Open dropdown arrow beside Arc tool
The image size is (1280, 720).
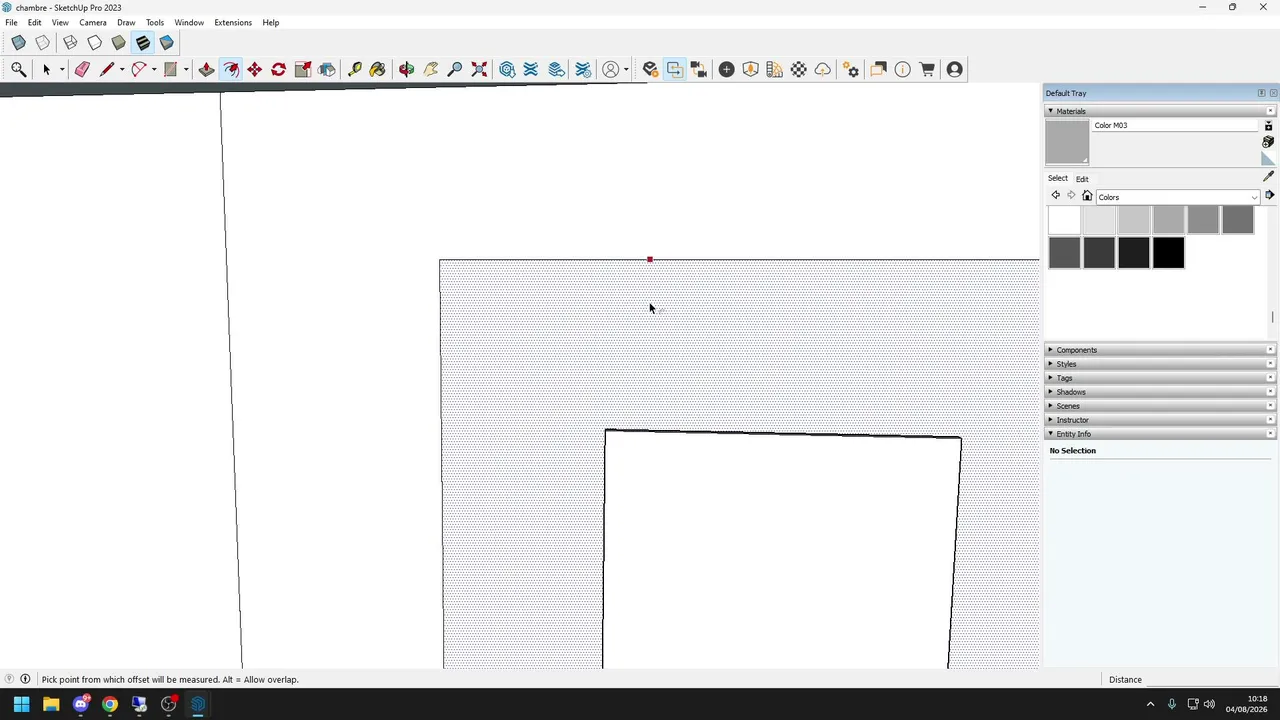(x=154, y=69)
